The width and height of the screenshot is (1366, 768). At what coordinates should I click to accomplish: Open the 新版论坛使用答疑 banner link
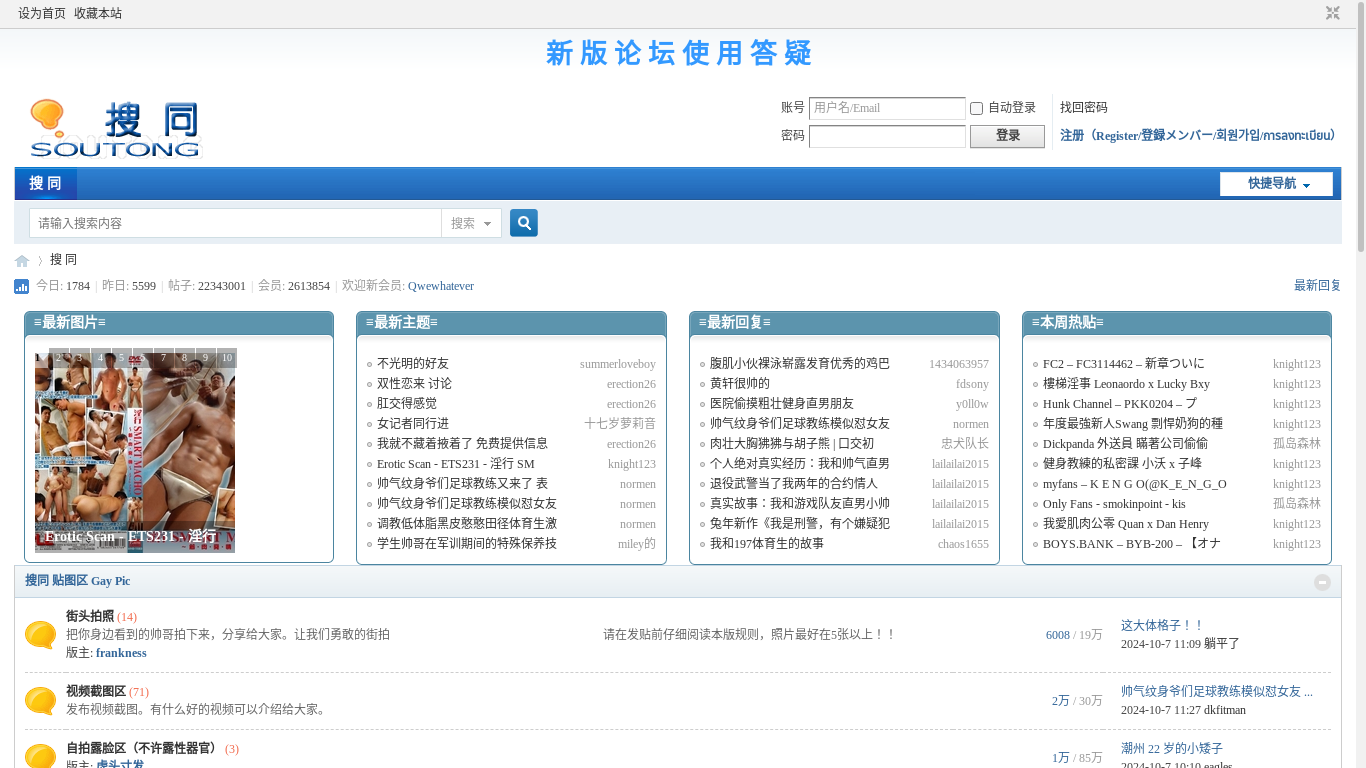click(680, 53)
